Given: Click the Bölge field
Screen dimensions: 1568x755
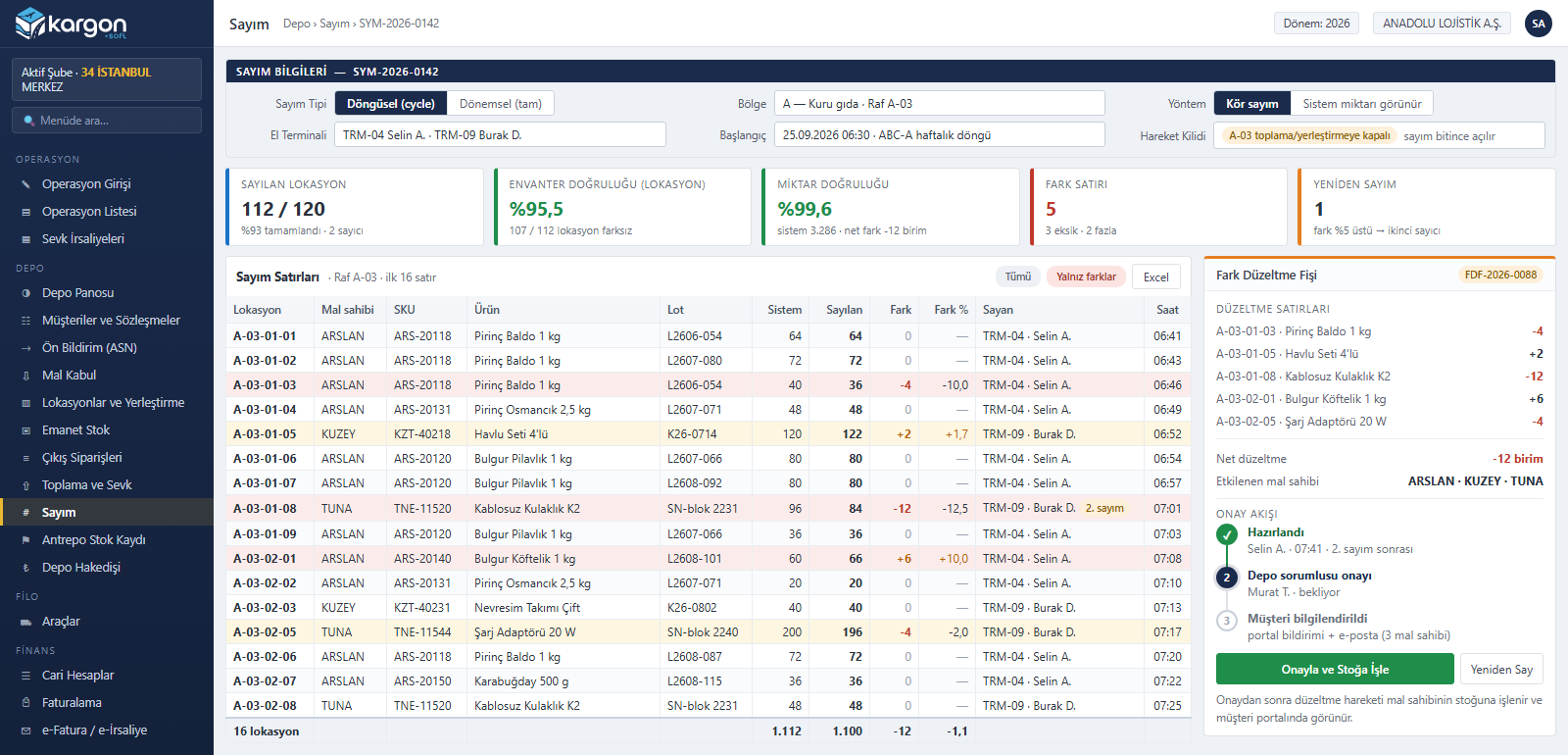Looking at the screenshot, I should coord(940,104).
